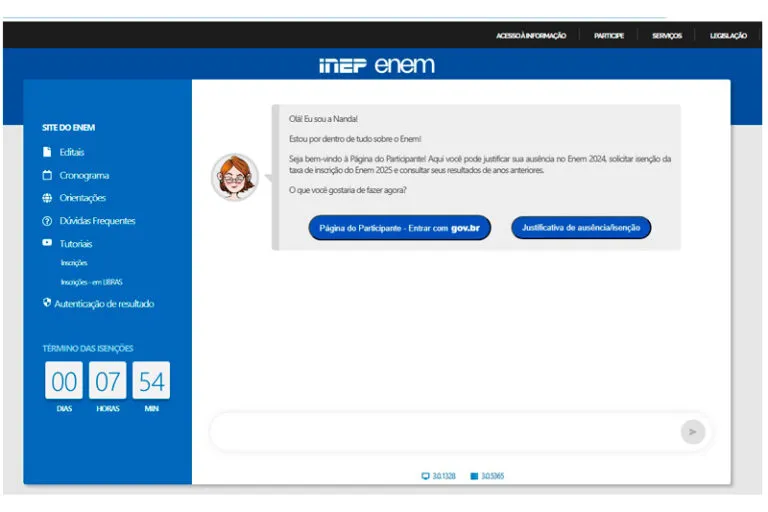Open the Inscrições - em LIBRAS link
Image resolution: width=768 pixels, height=512 pixels.
[x=91, y=282]
